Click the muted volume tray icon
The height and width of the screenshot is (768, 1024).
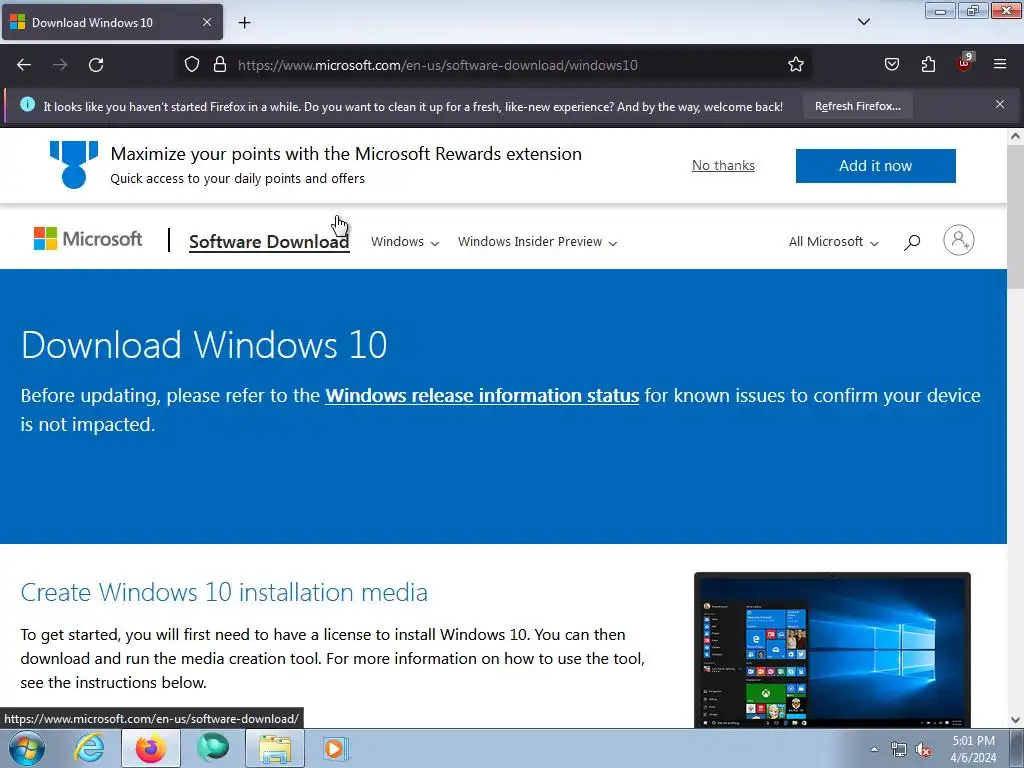click(923, 750)
